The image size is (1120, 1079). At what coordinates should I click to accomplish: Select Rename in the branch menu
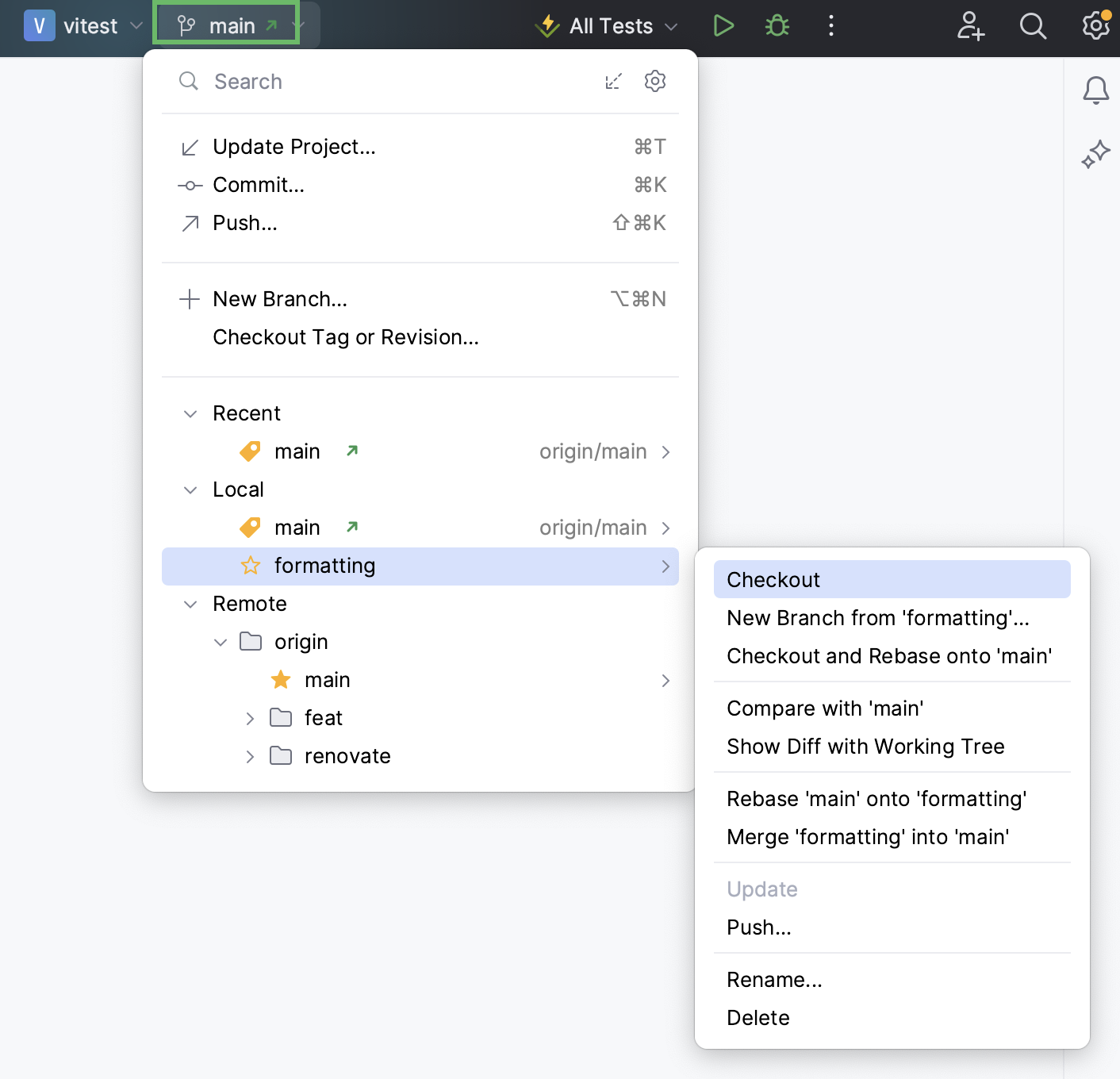pyautogui.click(x=774, y=979)
